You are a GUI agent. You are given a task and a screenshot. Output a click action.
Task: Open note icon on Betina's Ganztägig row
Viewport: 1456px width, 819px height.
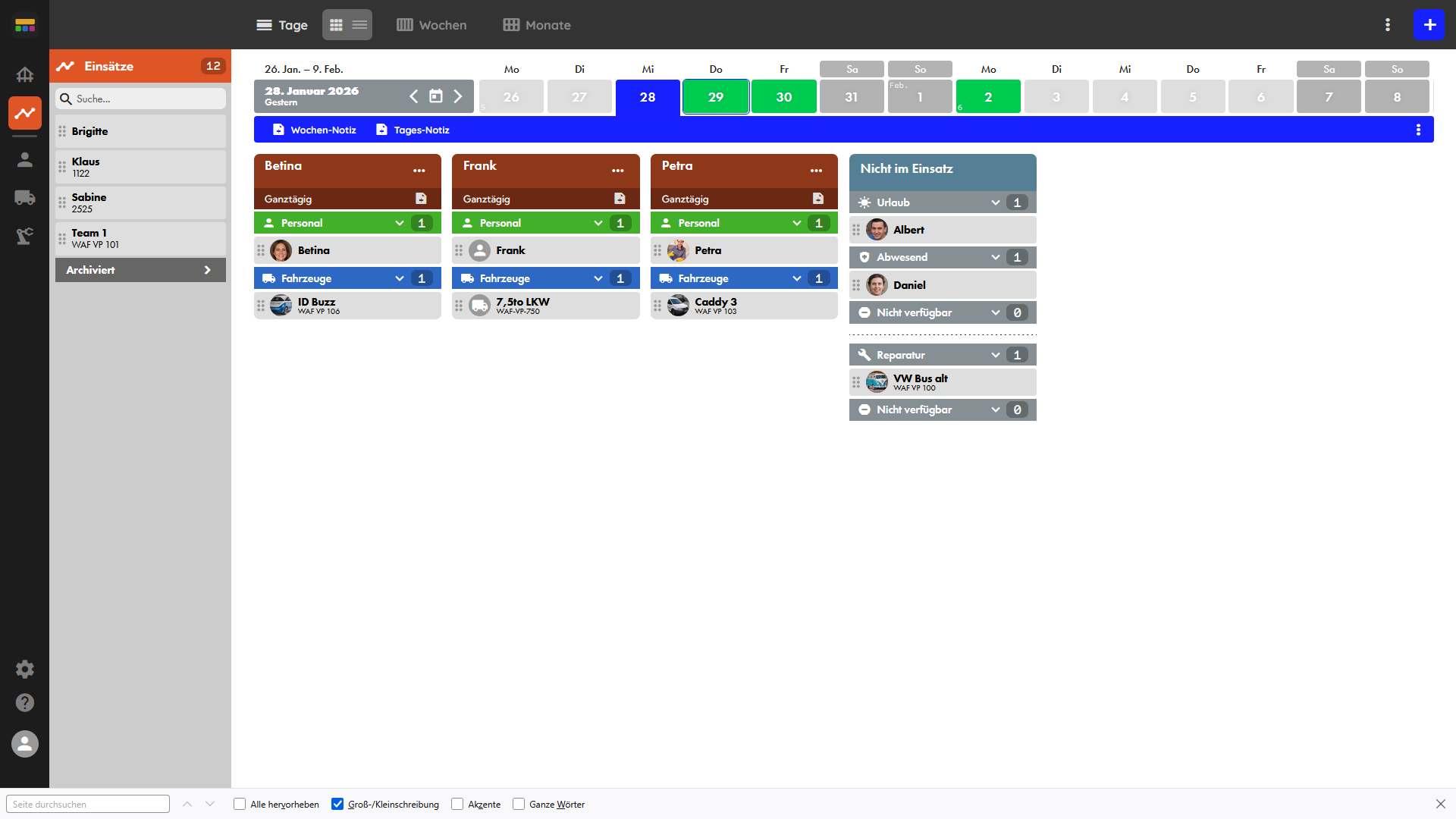point(421,199)
